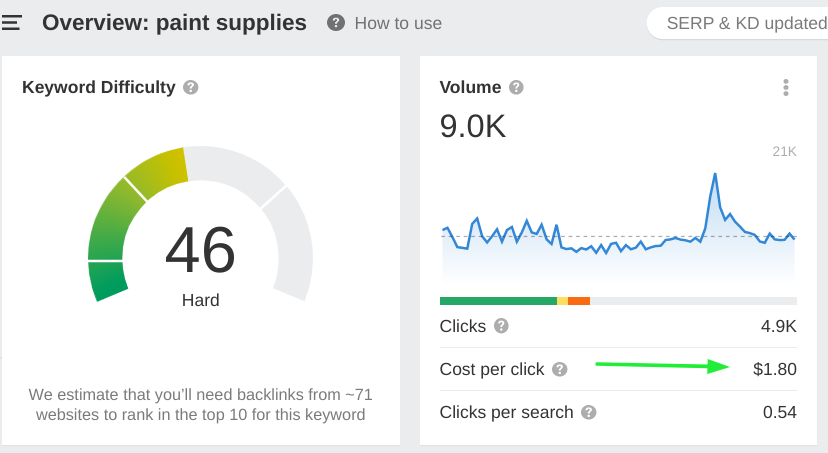Screen dimensions: 828x453
Task: Click the 46 difficulty score in the gauge
Action: (200, 250)
